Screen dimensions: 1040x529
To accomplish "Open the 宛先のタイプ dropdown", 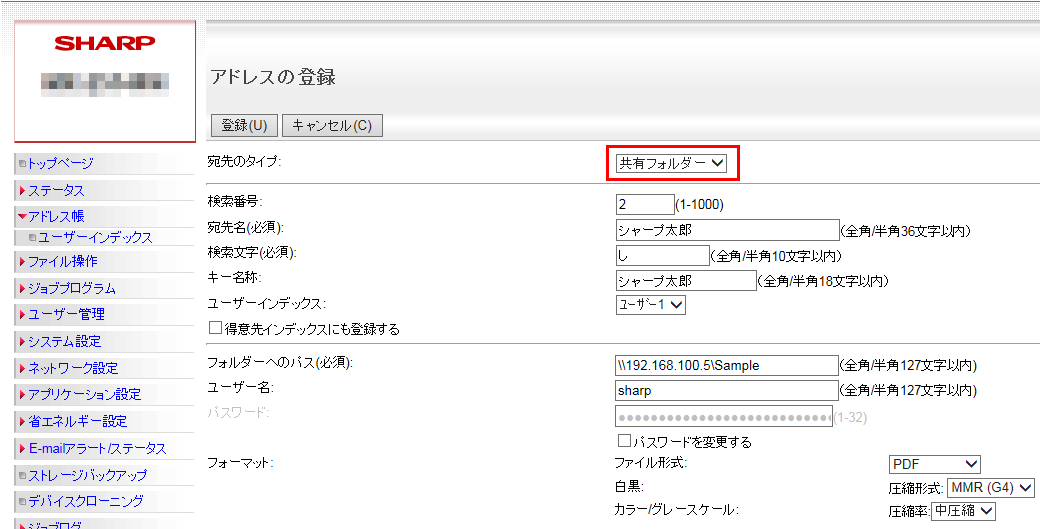I will [x=671, y=163].
